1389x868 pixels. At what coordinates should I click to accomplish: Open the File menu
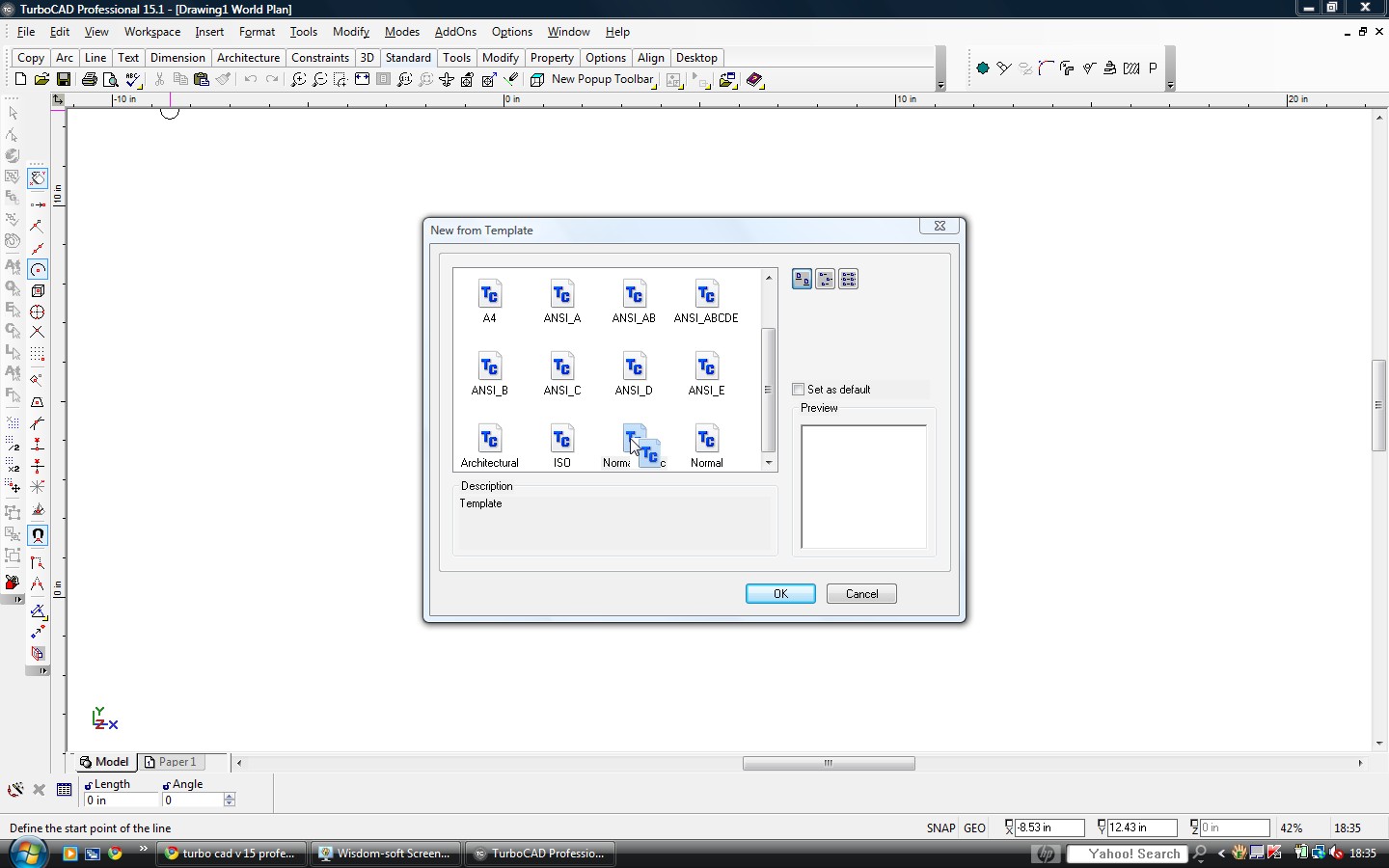tap(26, 32)
